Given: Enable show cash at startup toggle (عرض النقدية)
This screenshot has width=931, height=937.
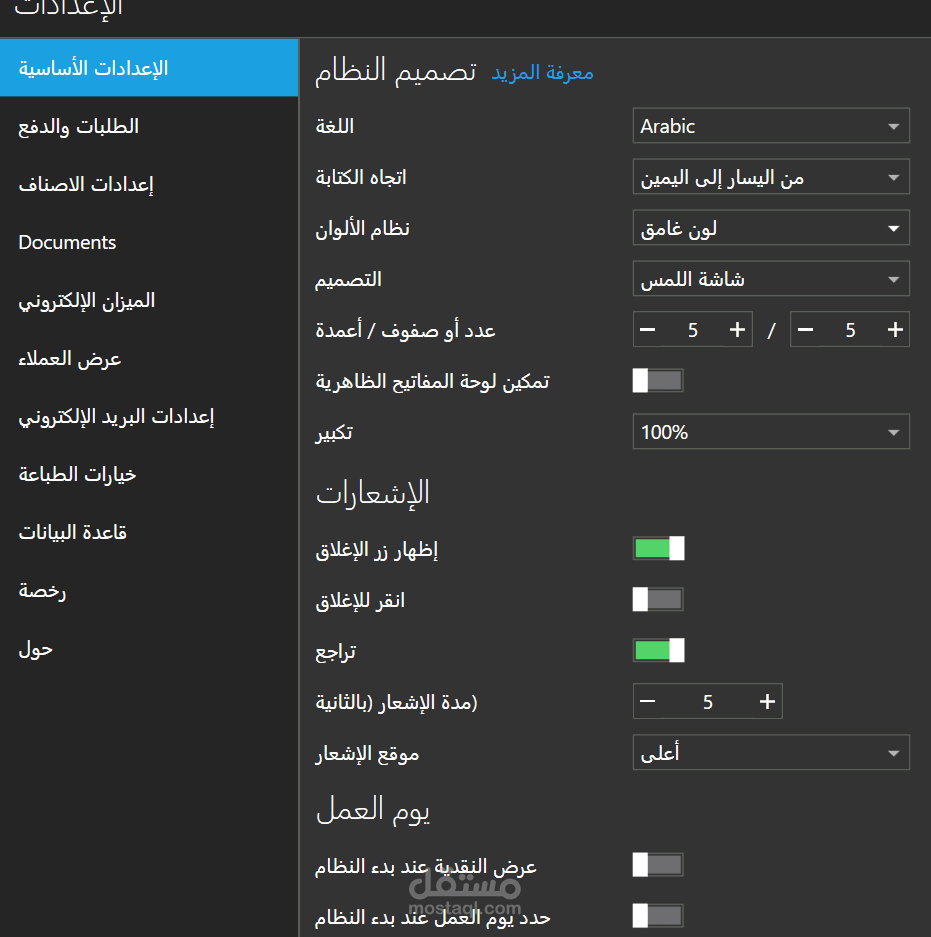Looking at the screenshot, I should pyautogui.click(x=658, y=865).
